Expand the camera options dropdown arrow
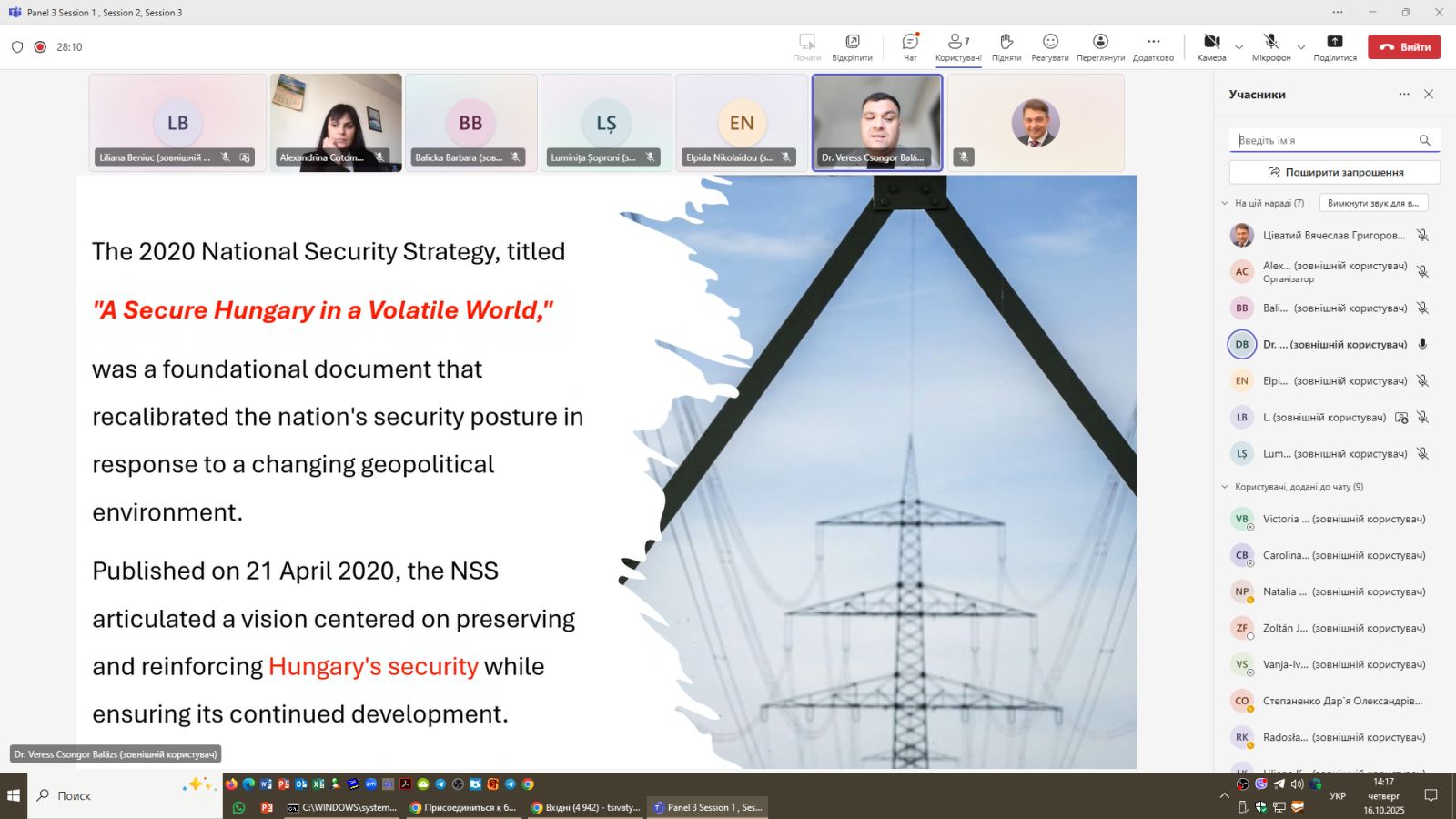 coord(1239,47)
